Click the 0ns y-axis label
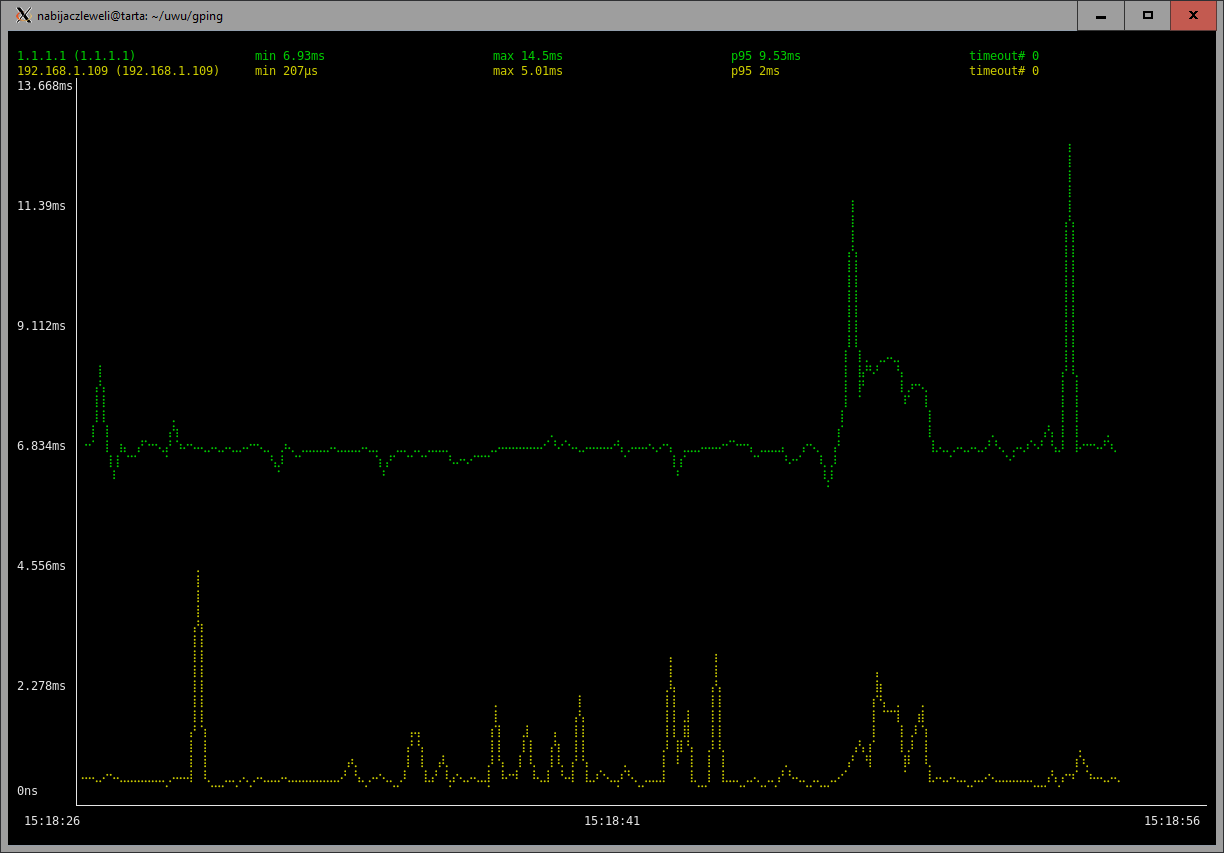 point(27,791)
